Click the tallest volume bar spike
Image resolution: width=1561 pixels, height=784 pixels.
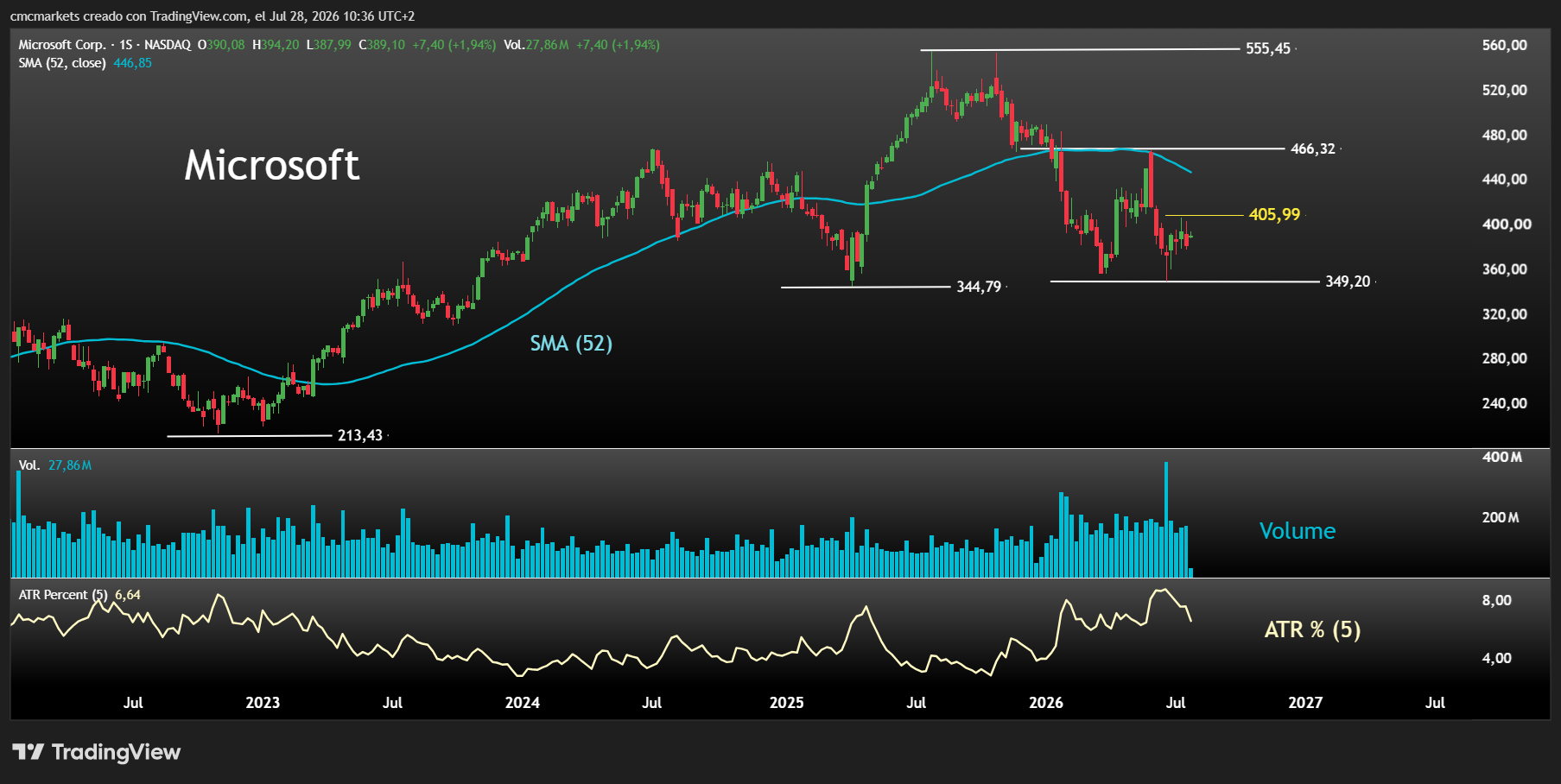pos(1166,520)
